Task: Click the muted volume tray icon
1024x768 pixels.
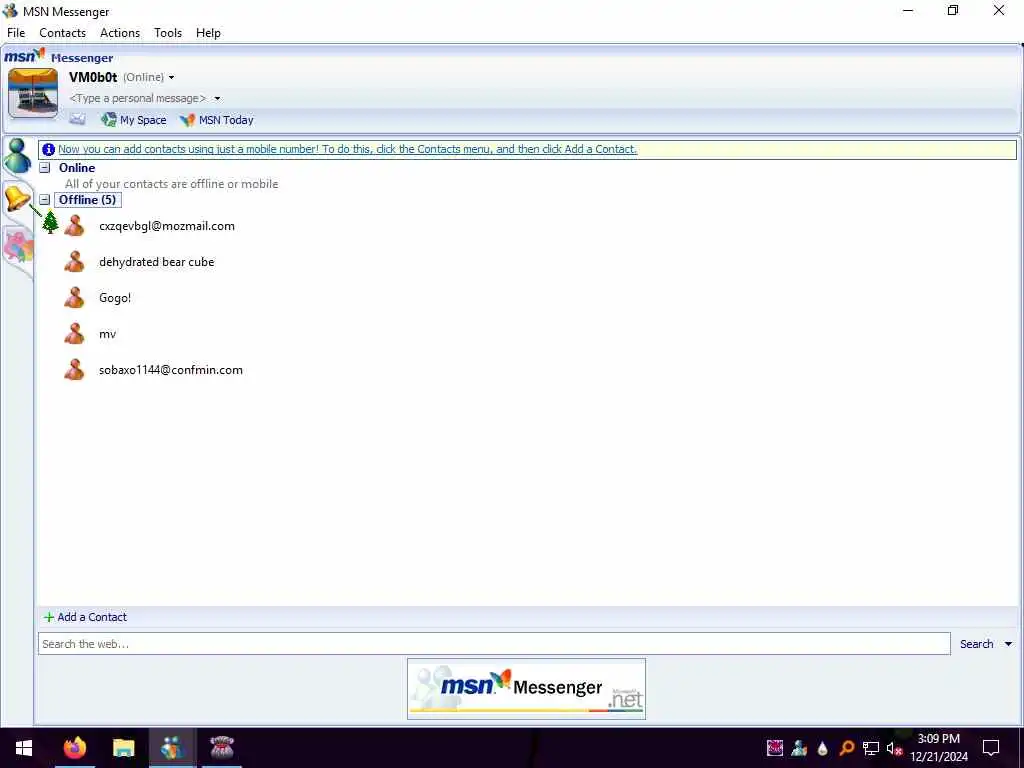Action: click(x=894, y=748)
